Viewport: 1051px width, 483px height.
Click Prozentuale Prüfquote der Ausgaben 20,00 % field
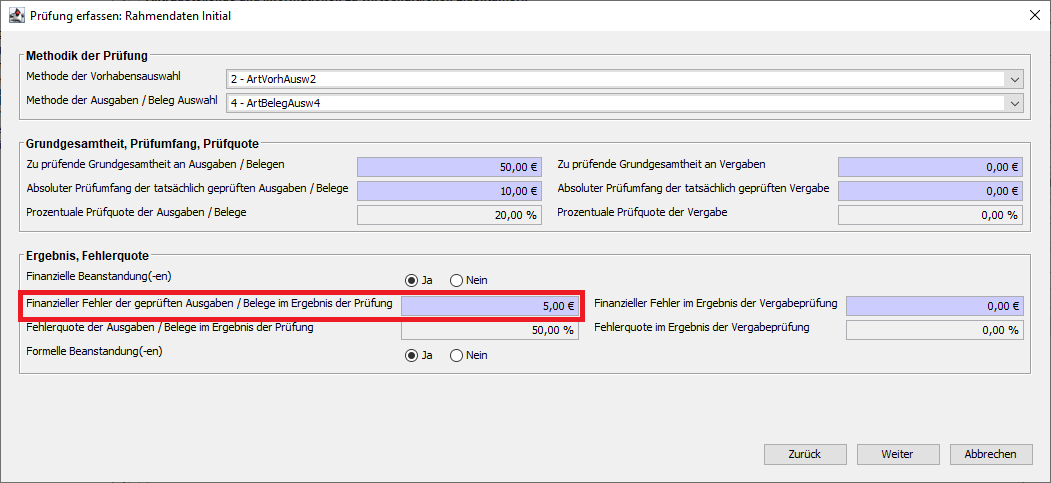coord(449,215)
